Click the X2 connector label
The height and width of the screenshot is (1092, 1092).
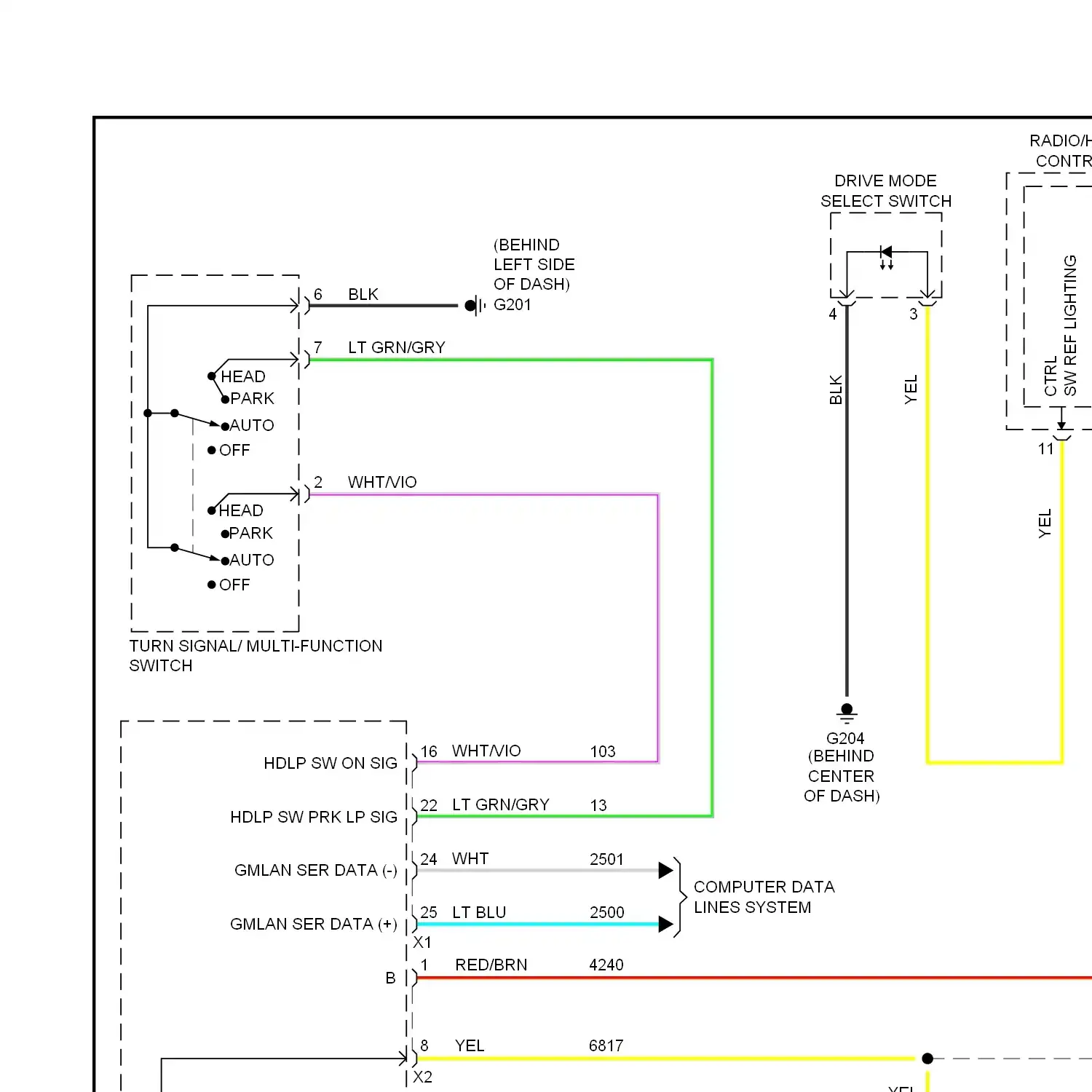(422, 1077)
